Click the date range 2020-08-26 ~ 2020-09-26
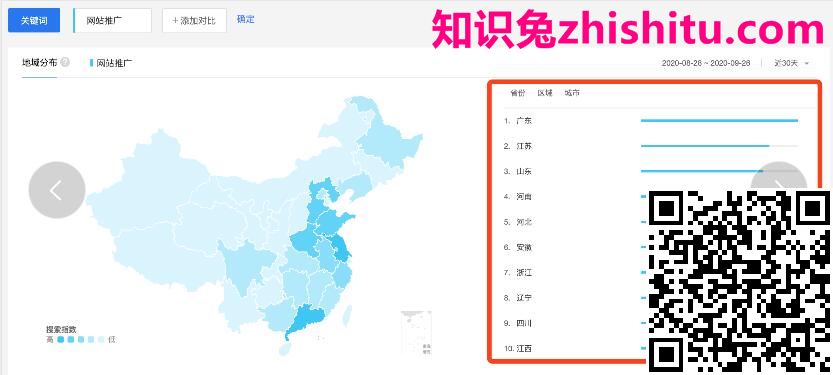The width and height of the screenshot is (833, 375). point(706,63)
